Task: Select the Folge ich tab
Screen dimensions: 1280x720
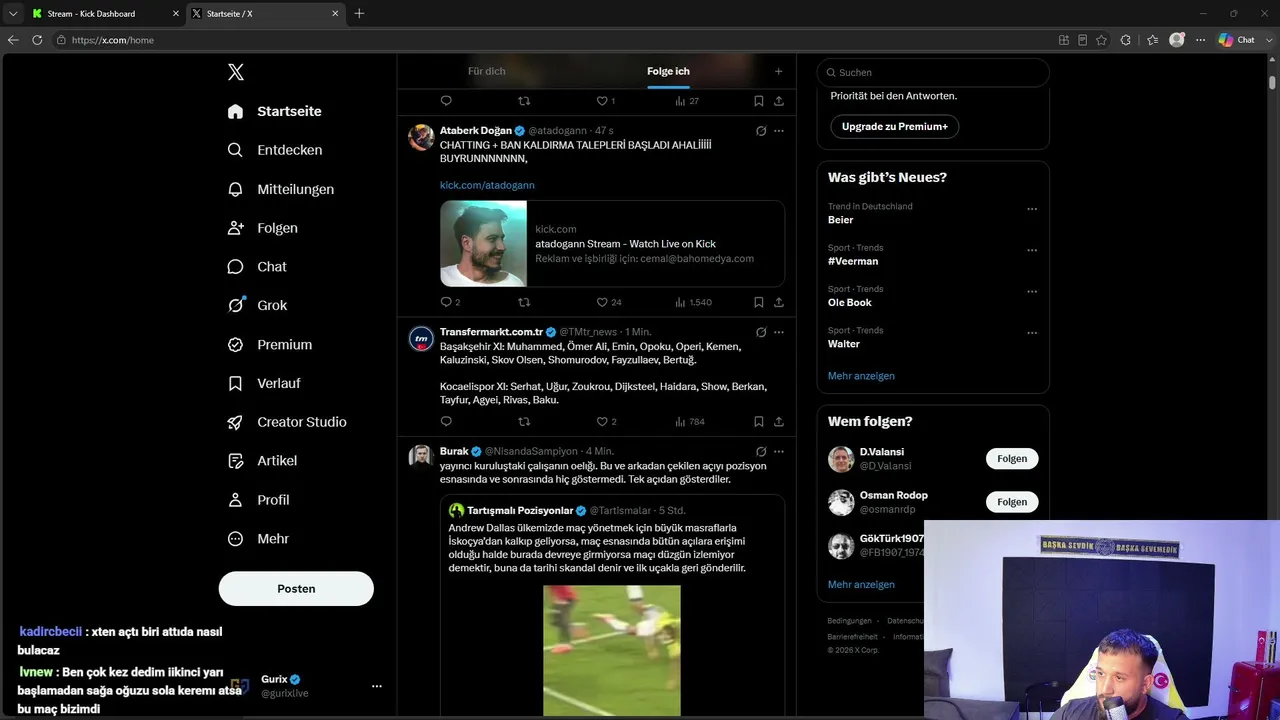Action: coord(668,72)
